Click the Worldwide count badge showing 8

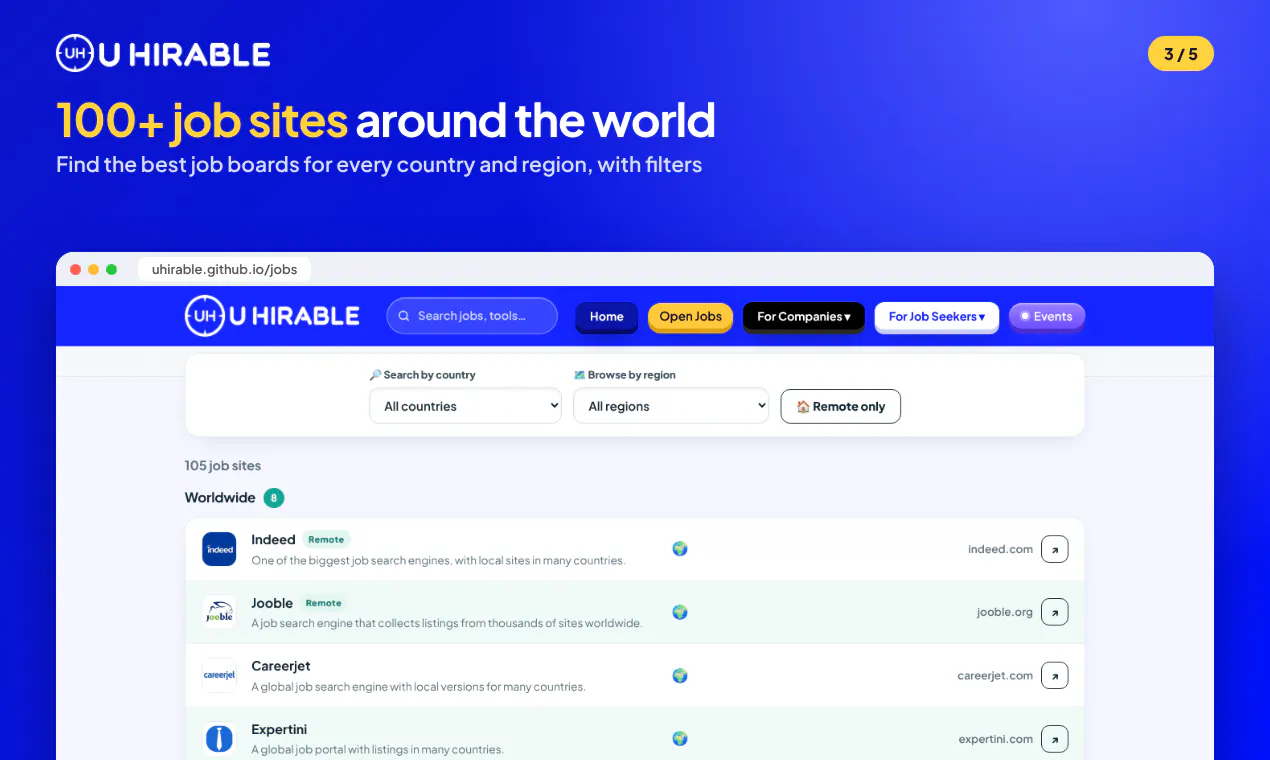click(274, 498)
